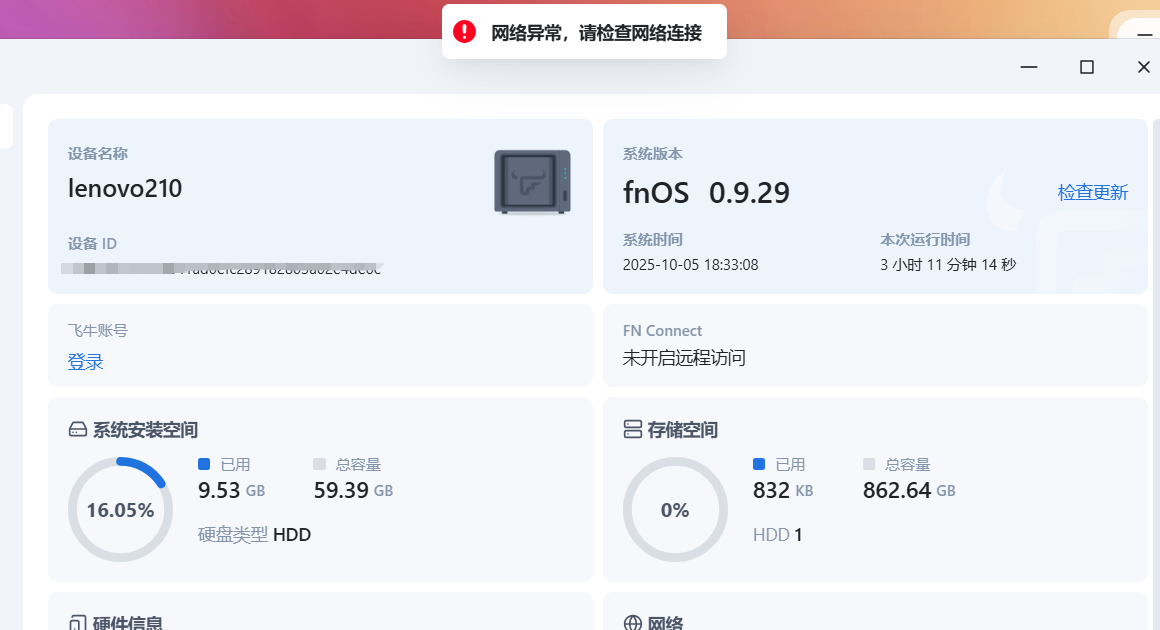The width and height of the screenshot is (1160, 630).
Task: Click the uptime 3 小时 11 分钟 14 秒
Action: (948, 265)
